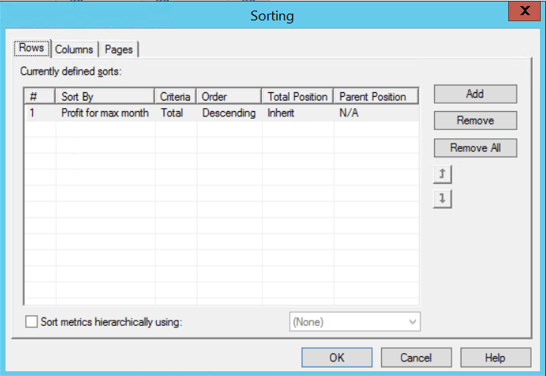
Task: Move selected sort down with arrow icon
Action: tap(442, 199)
